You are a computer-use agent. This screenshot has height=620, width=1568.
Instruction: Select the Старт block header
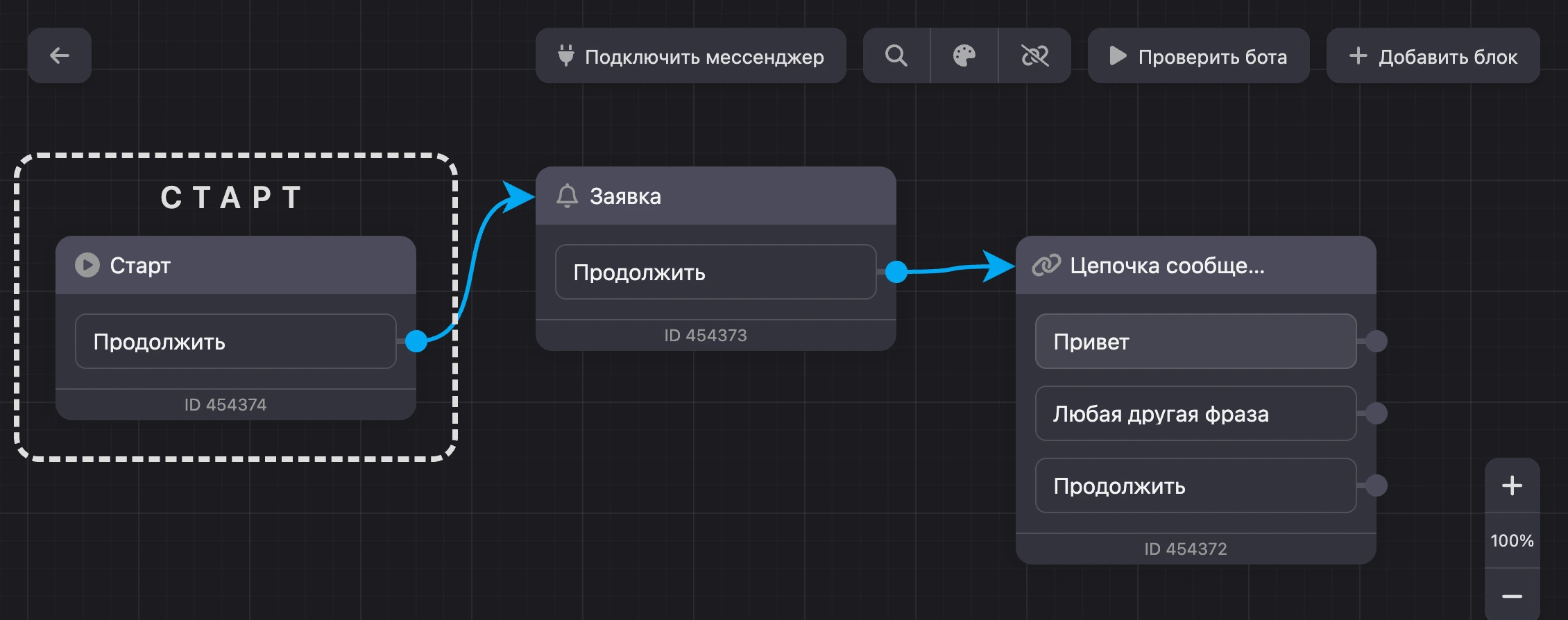[236, 265]
